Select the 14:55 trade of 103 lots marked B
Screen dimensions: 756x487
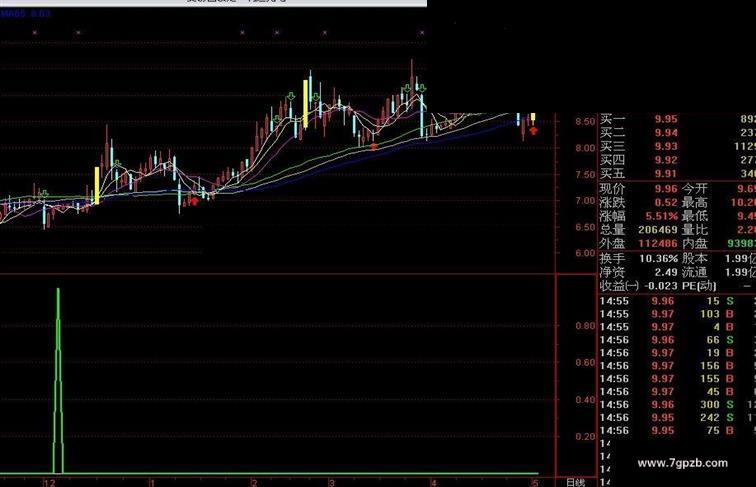677,314
